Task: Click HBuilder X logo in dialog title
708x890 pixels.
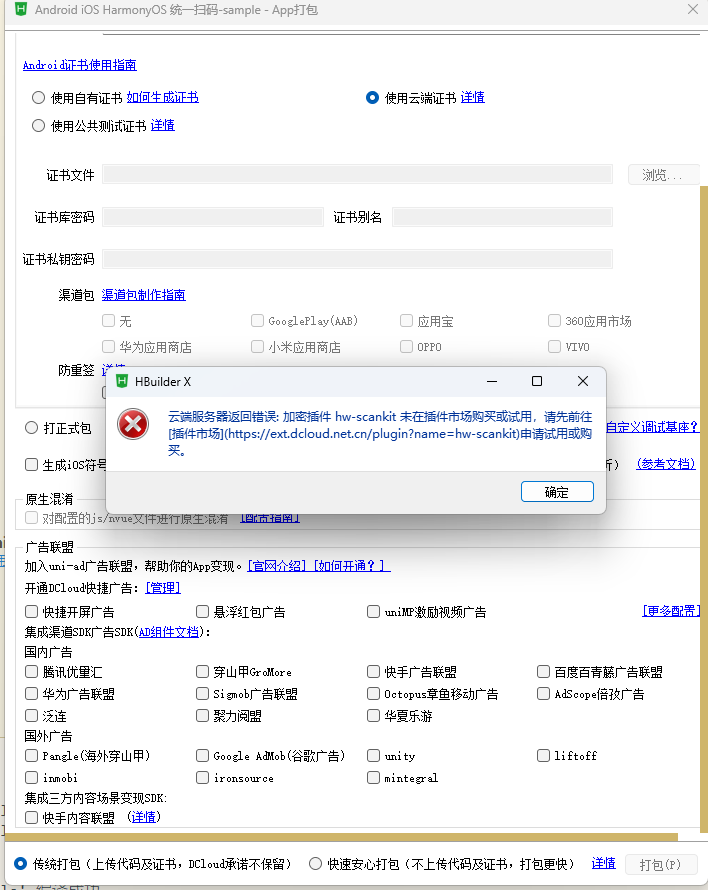Action: (x=122, y=381)
